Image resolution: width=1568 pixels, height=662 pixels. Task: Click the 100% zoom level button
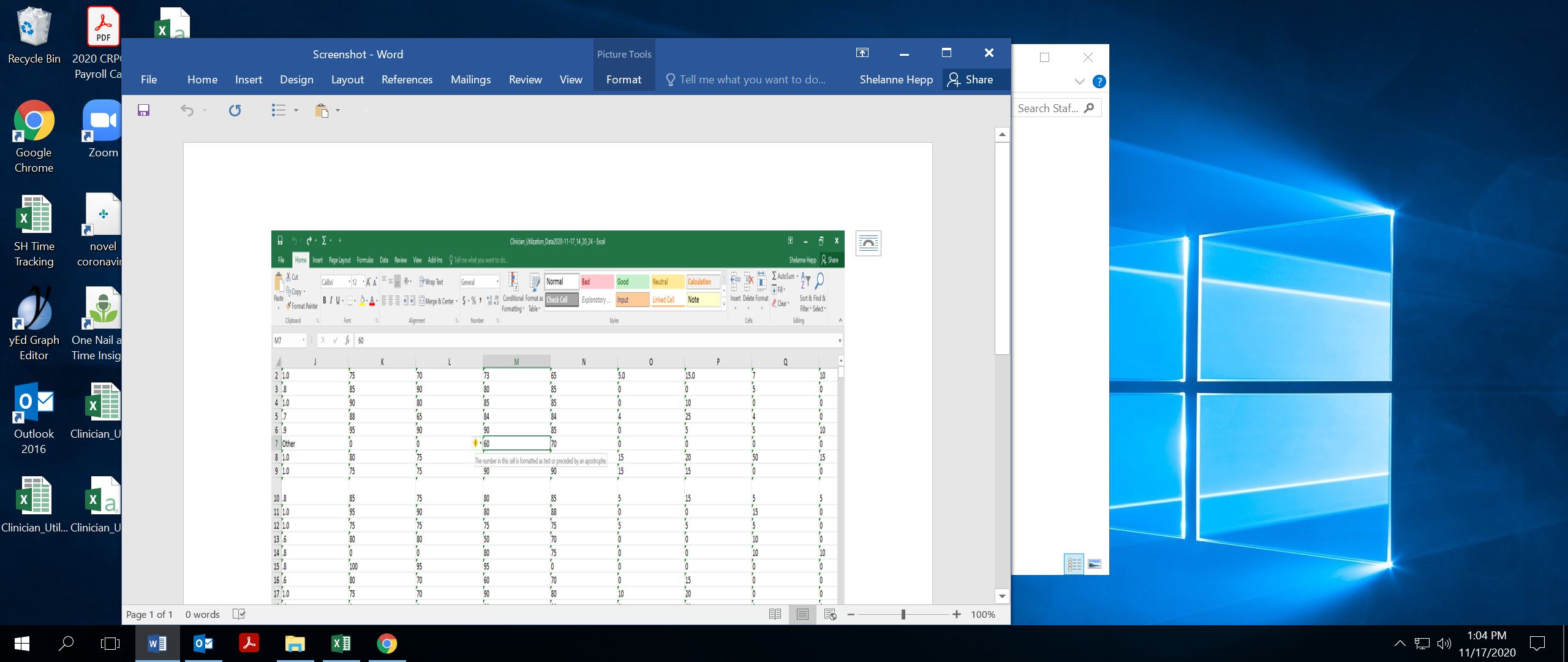click(x=982, y=614)
